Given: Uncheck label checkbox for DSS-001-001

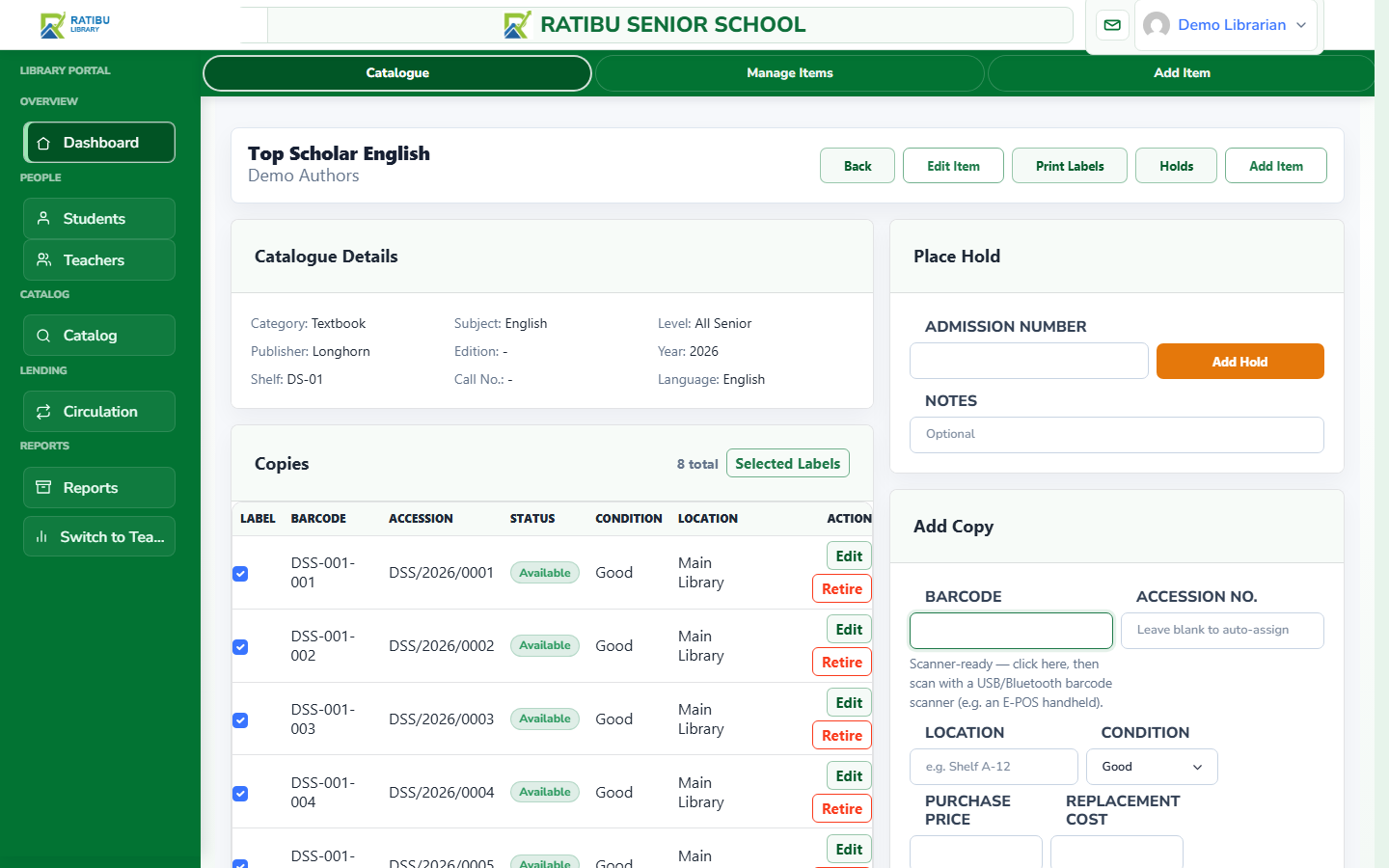Looking at the screenshot, I should (240, 574).
